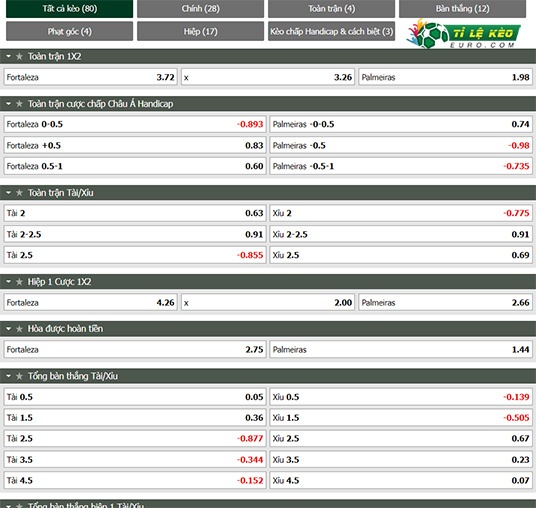Collapse the Toàn trận Tài/Xỉu section arrow
Image resolution: width=536 pixels, height=508 pixels.
[9, 193]
